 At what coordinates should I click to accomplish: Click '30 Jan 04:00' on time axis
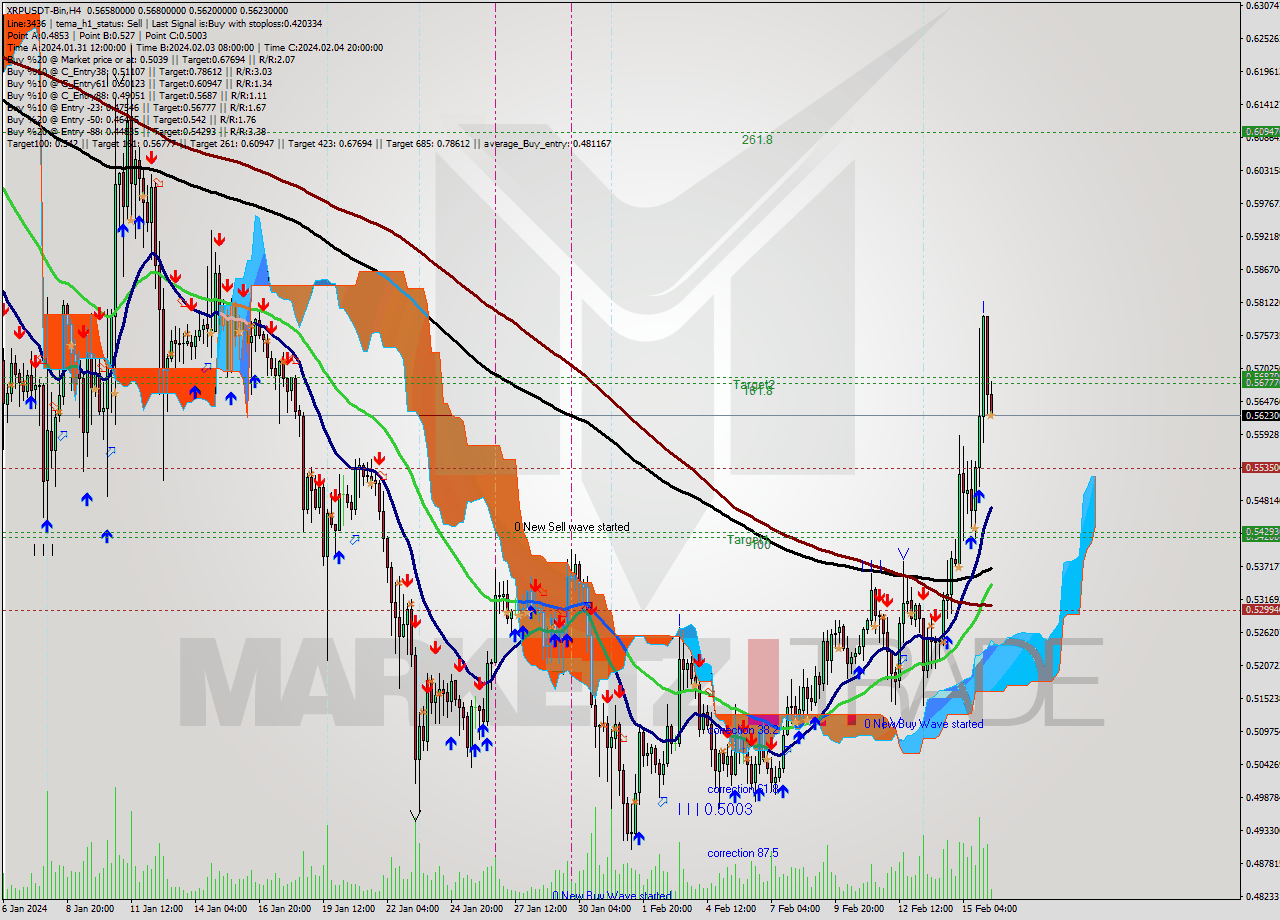tap(605, 909)
